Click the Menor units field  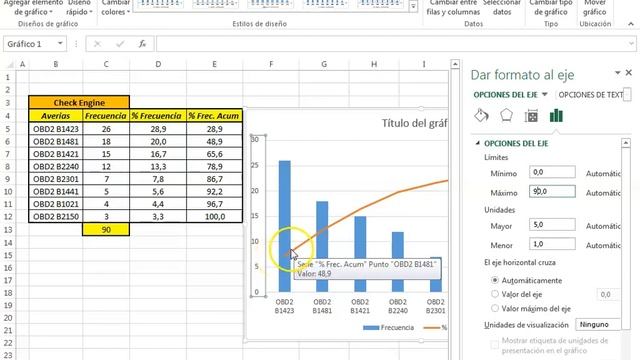coord(552,244)
